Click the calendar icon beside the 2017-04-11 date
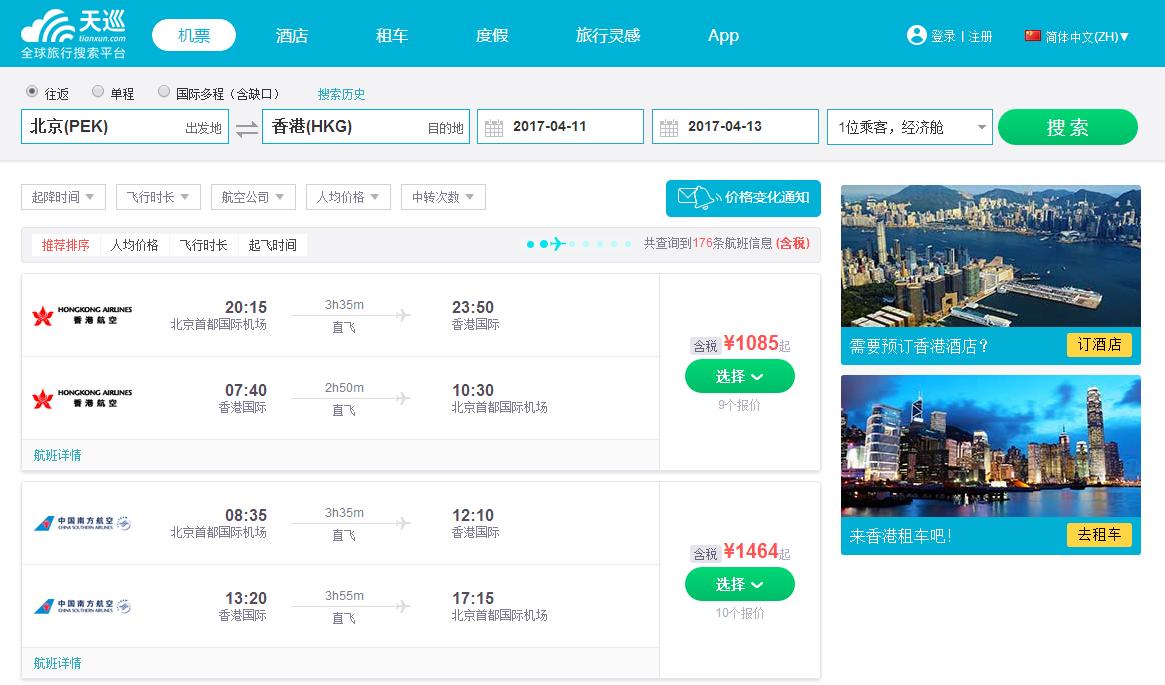This screenshot has width=1165, height=685. [x=496, y=126]
